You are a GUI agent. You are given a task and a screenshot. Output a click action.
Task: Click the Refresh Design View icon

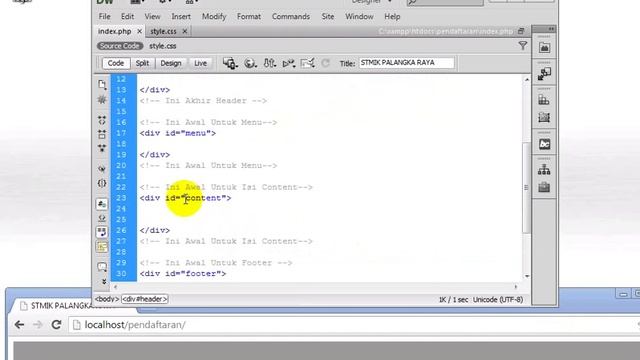click(325, 63)
